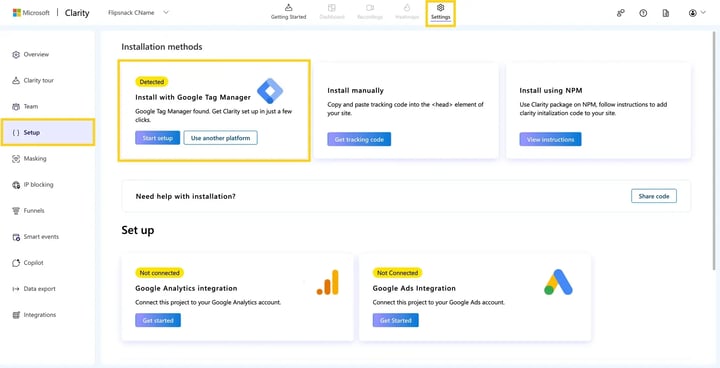The height and width of the screenshot is (368, 720).
Task: Click the Copilot icon in sidebar
Action: coord(16,263)
